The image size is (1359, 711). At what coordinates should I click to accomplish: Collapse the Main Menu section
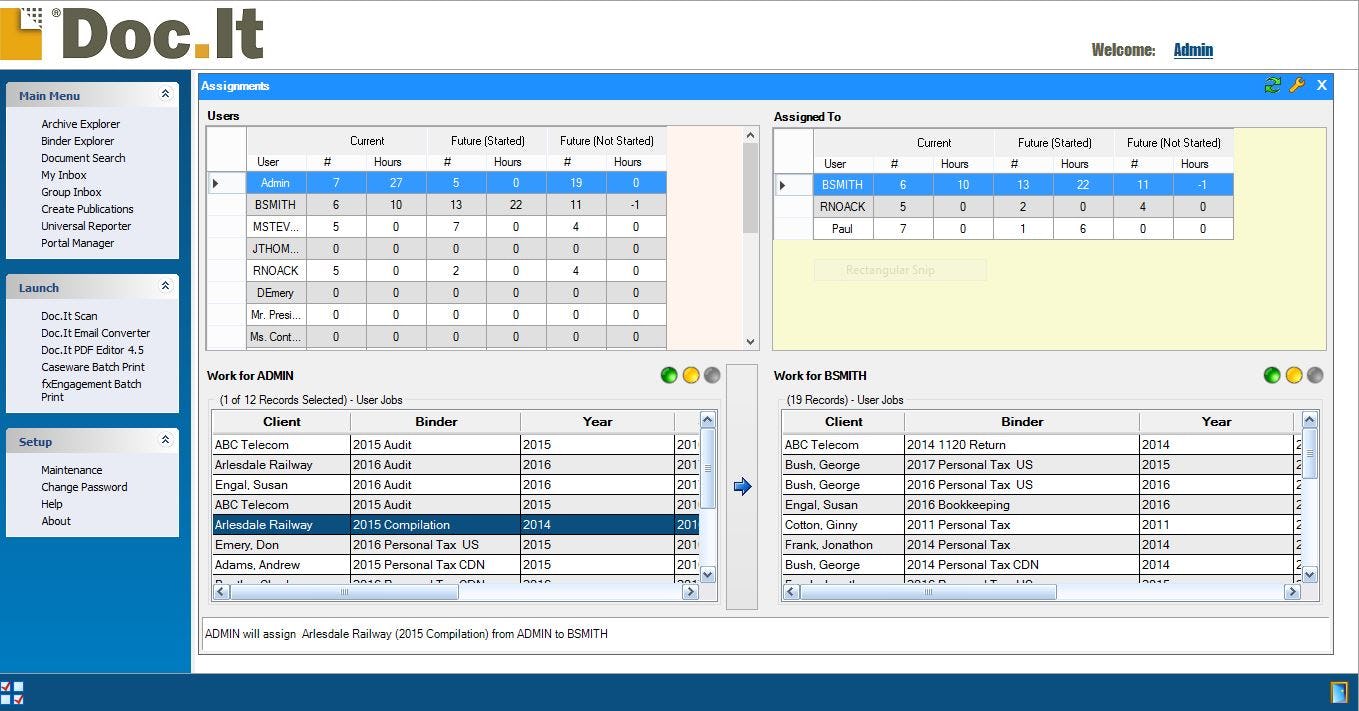(165, 94)
